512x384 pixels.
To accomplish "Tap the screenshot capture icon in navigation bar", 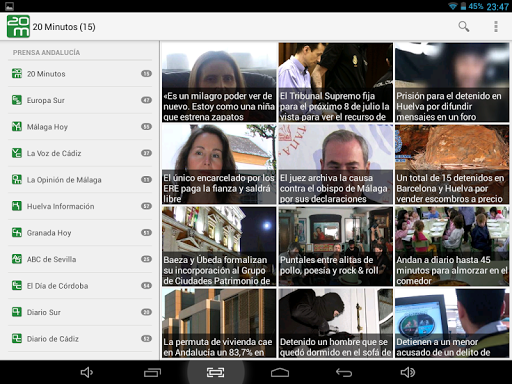I will (x=215, y=372).
